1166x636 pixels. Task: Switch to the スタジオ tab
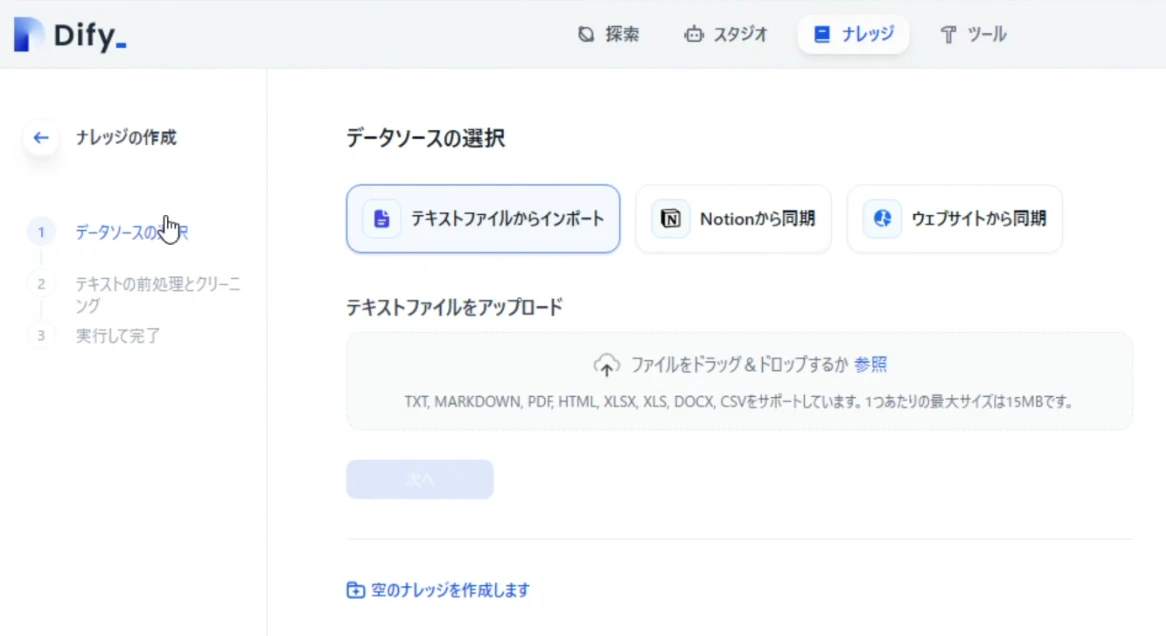pyautogui.click(x=726, y=34)
